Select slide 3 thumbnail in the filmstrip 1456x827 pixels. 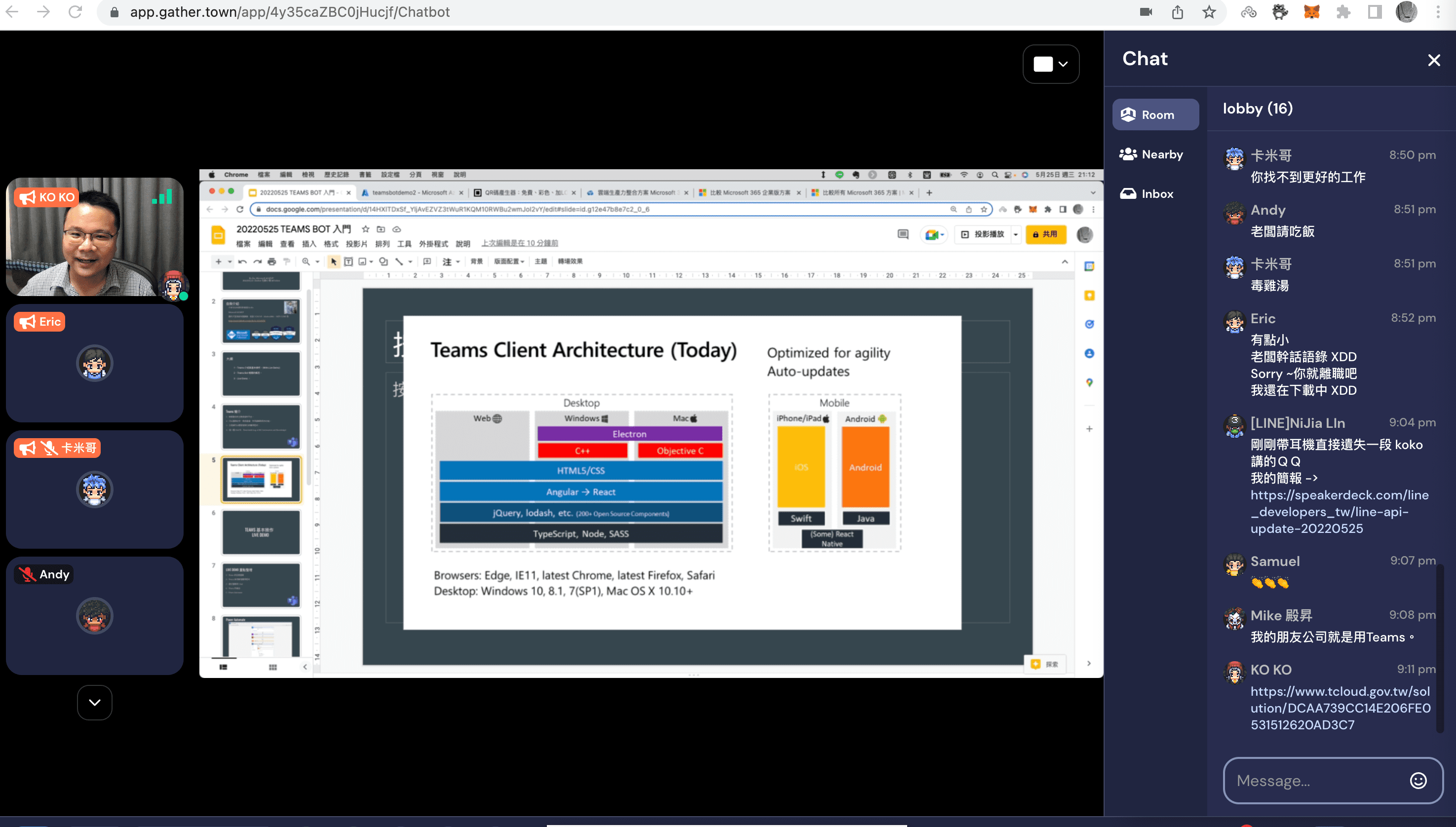pos(261,374)
